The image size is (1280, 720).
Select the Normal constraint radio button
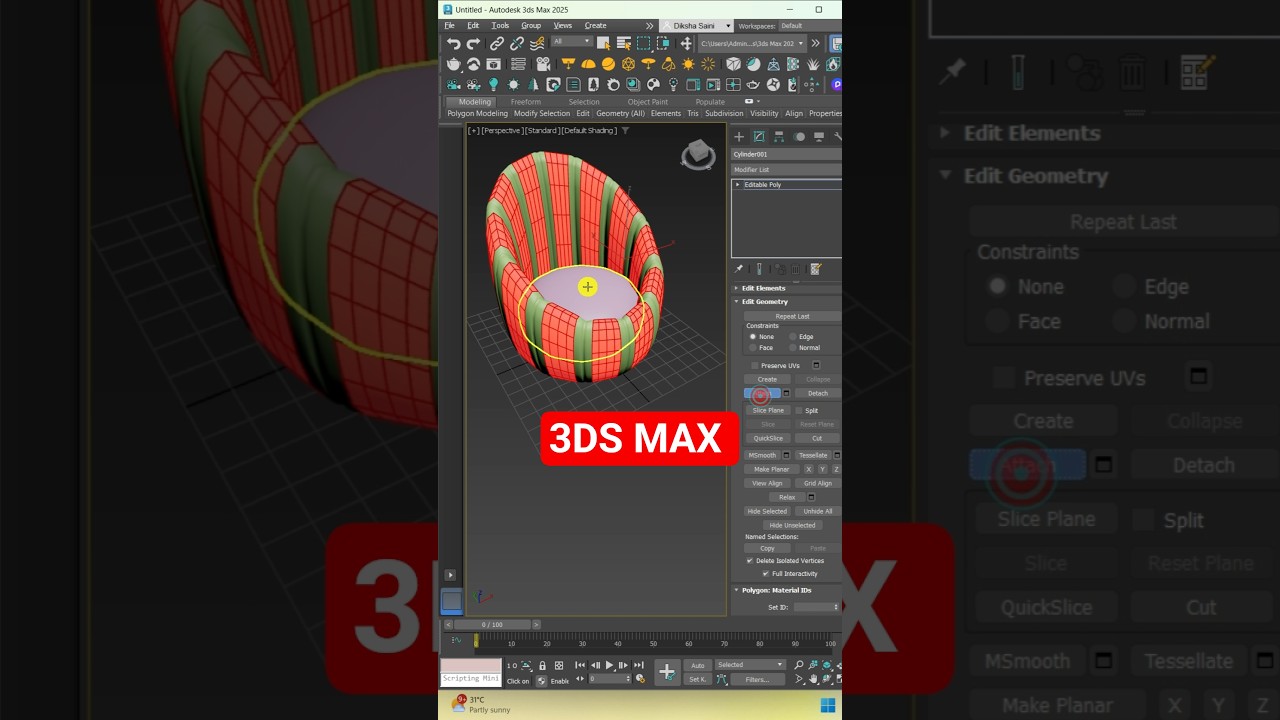pos(793,348)
